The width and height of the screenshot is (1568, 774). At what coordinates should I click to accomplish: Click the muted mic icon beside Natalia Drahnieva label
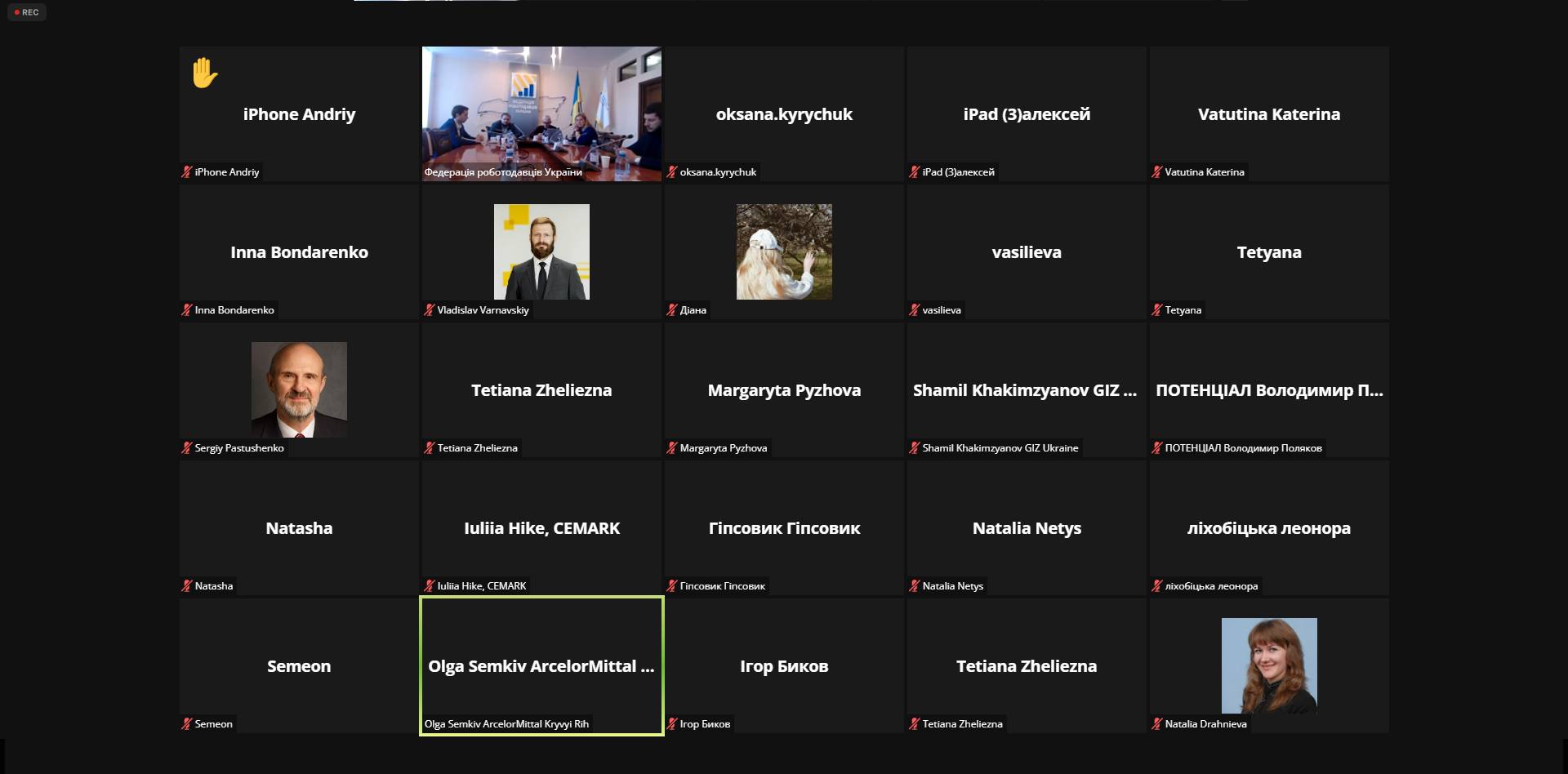point(1157,724)
